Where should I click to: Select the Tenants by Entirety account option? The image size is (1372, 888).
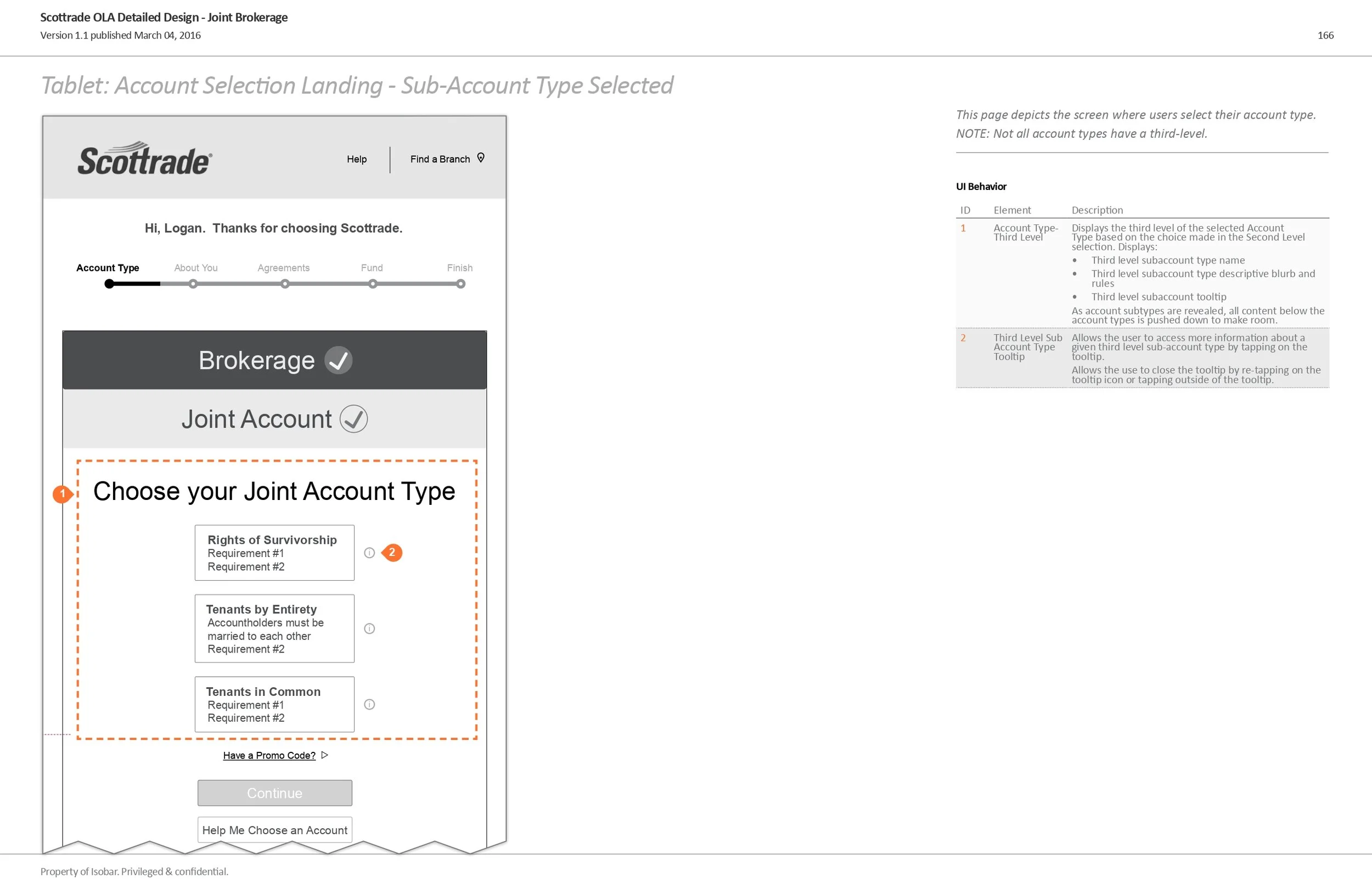274,628
